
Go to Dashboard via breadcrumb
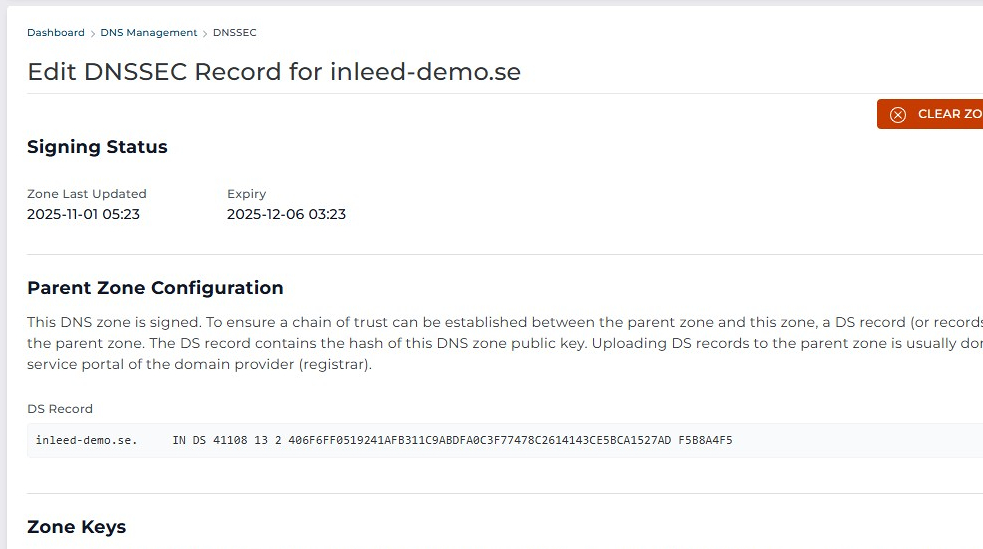pyautogui.click(x=56, y=33)
